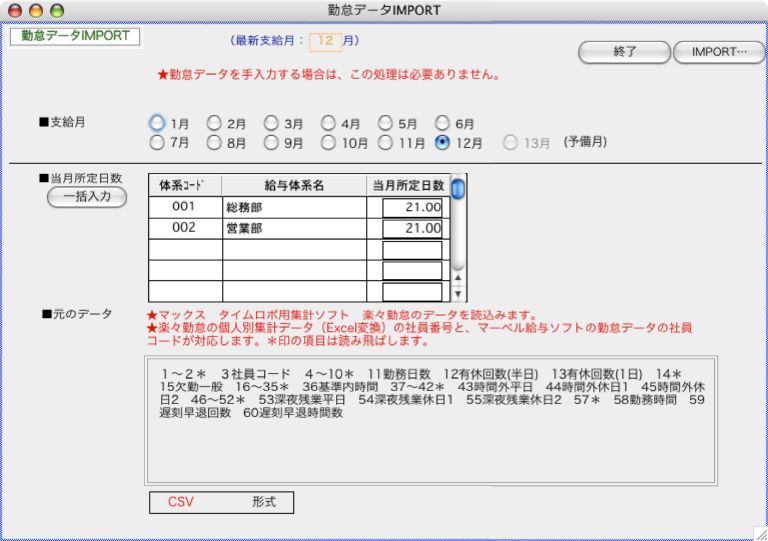Select the 7月 radio button
Image resolution: width=768 pixels, height=541 pixels.
coord(157,143)
